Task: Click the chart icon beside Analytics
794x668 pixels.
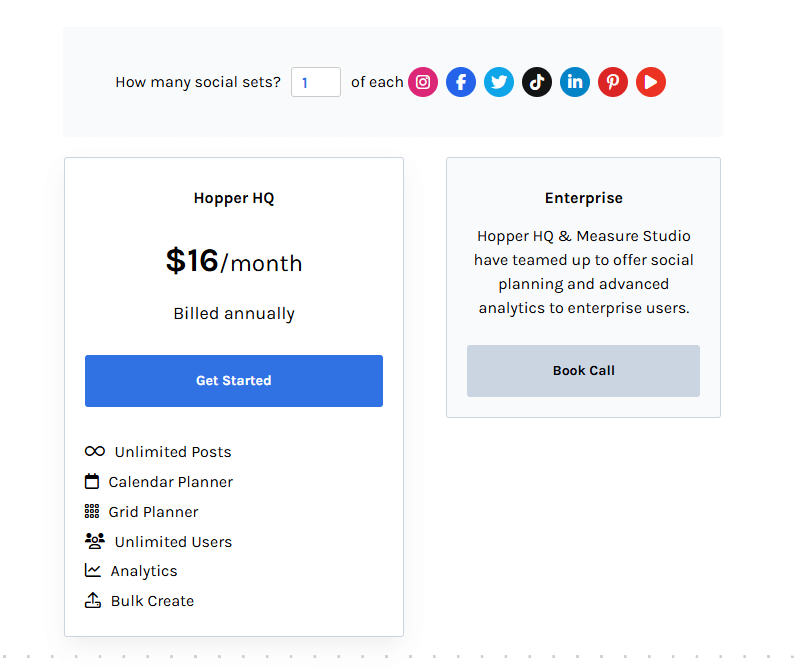Action: [93, 570]
